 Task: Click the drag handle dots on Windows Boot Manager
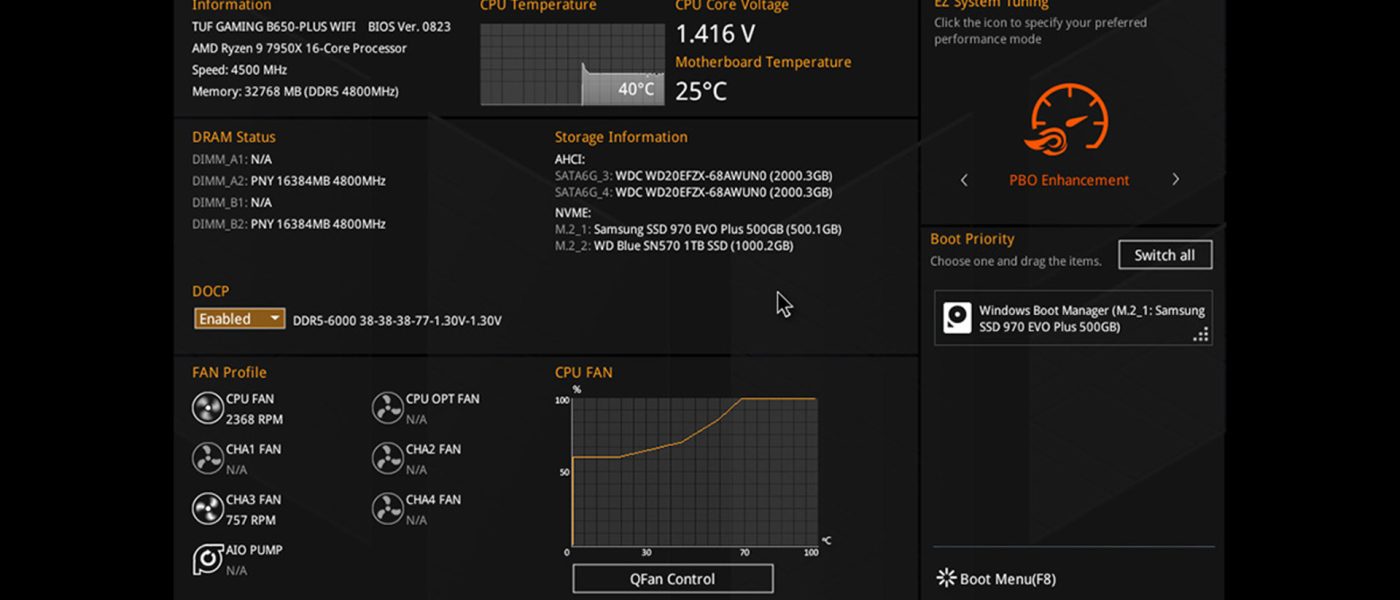pos(1201,335)
